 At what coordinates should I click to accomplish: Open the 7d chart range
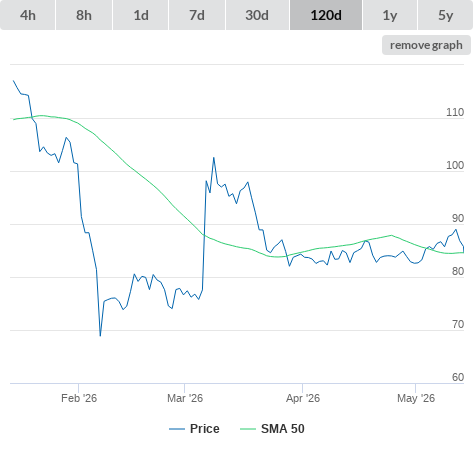[197, 15]
